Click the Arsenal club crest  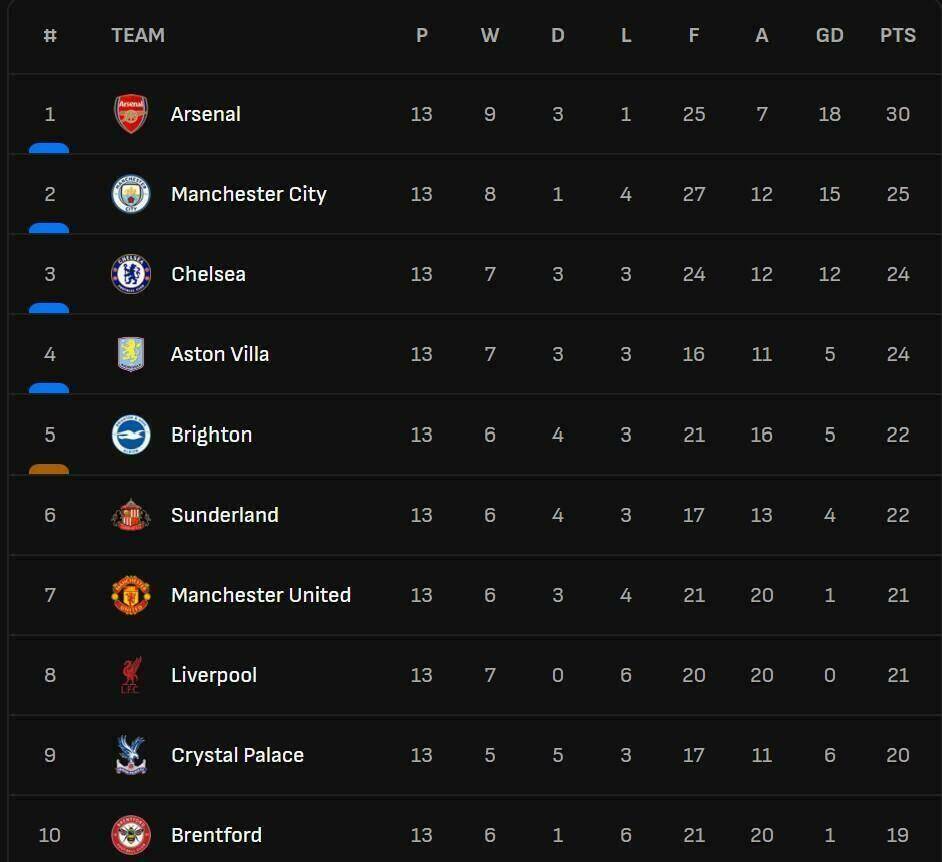tap(131, 114)
